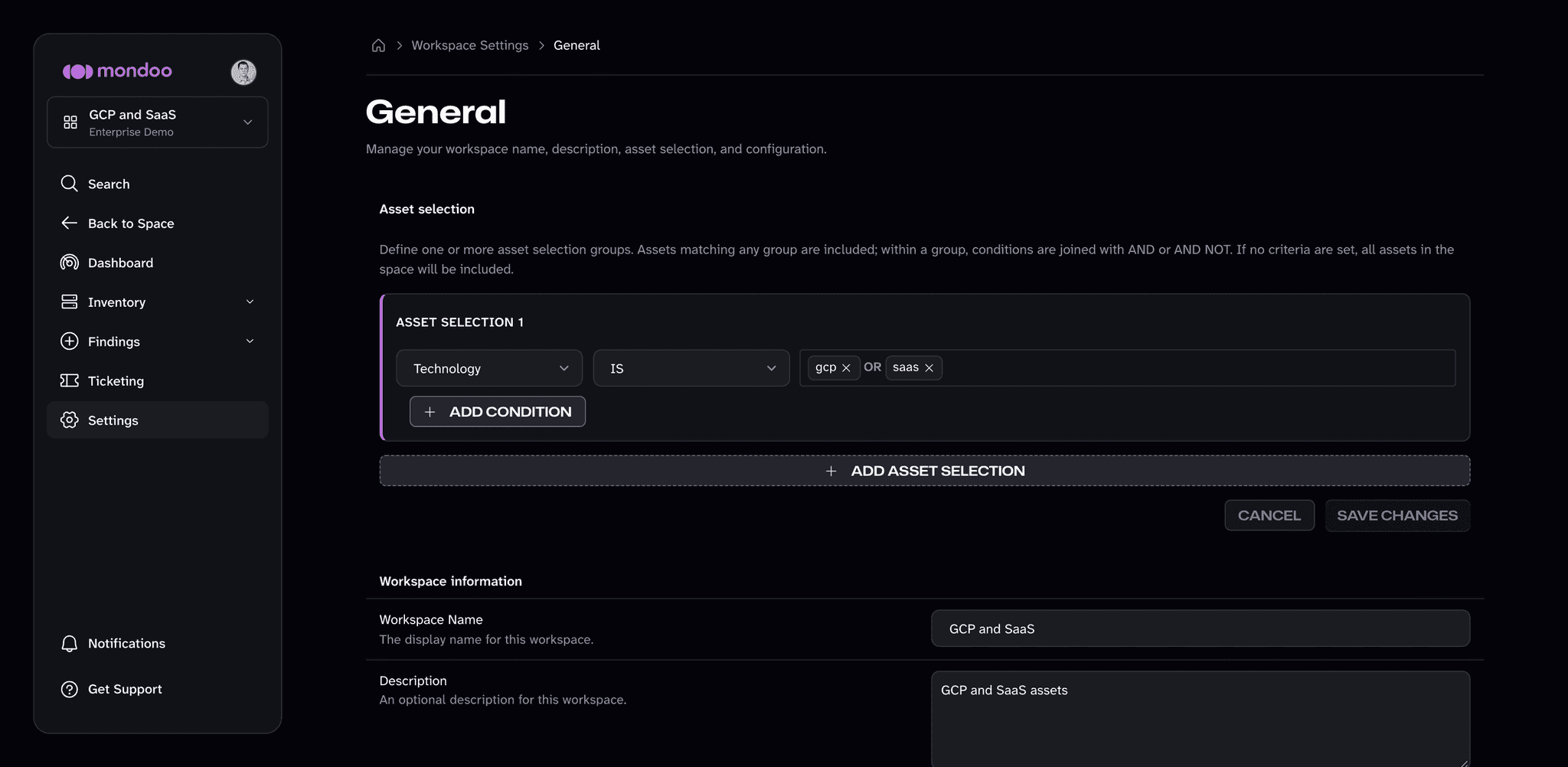
Task: Click Workspace Settings breadcrumb link
Action: (x=470, y=45)
